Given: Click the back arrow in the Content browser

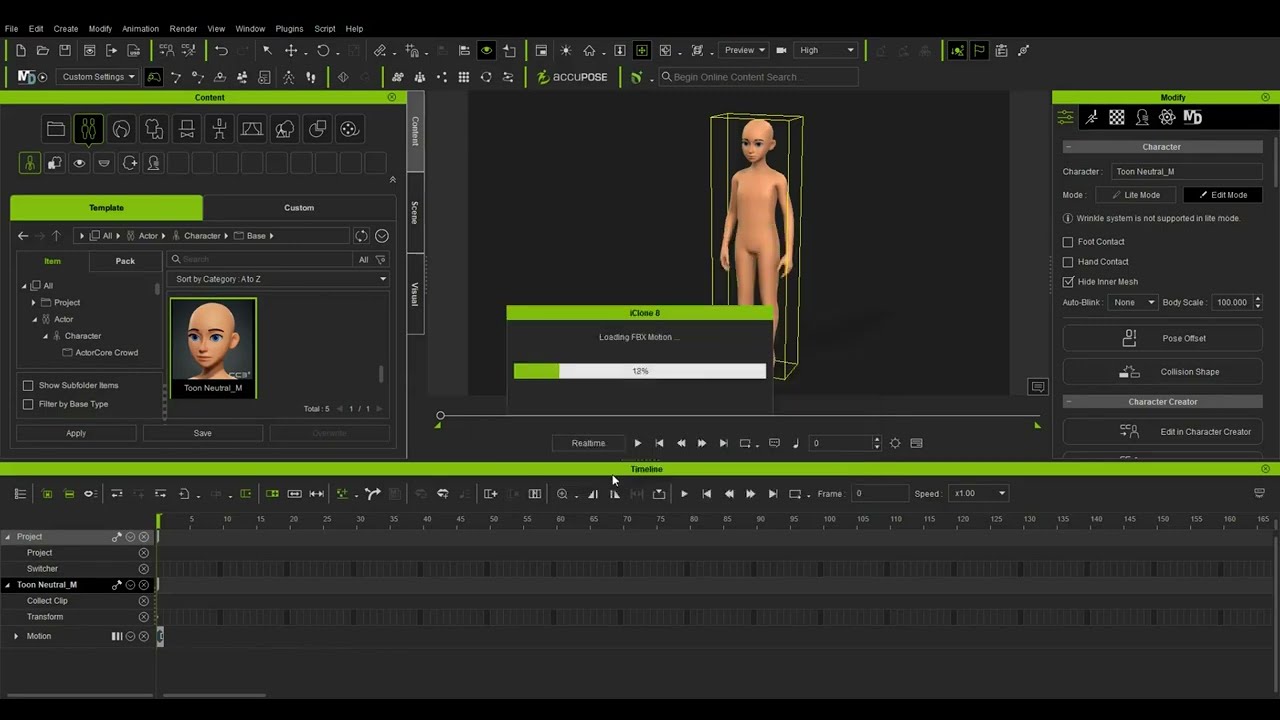Looking at the screenshot, I should tap(23, 236).
